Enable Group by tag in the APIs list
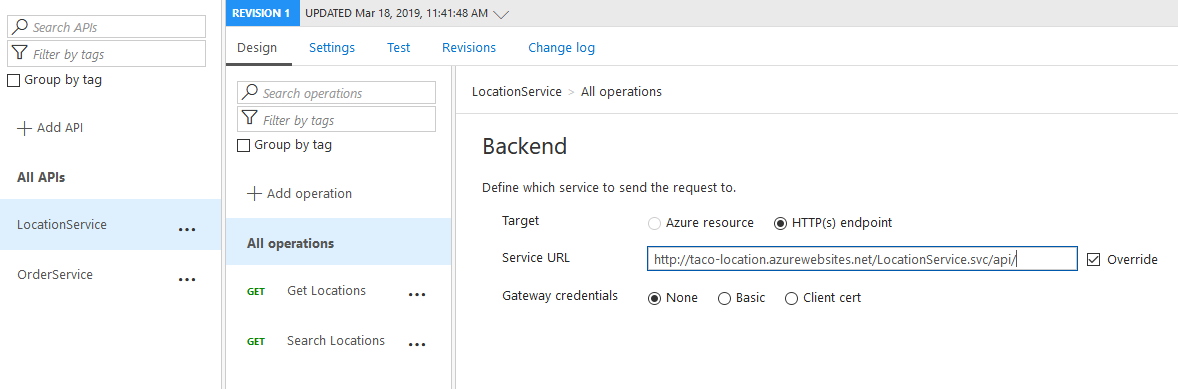Image resolution: width=1178 pixels, height=389 pixels. pyautogui.click(x=13, y=80)
